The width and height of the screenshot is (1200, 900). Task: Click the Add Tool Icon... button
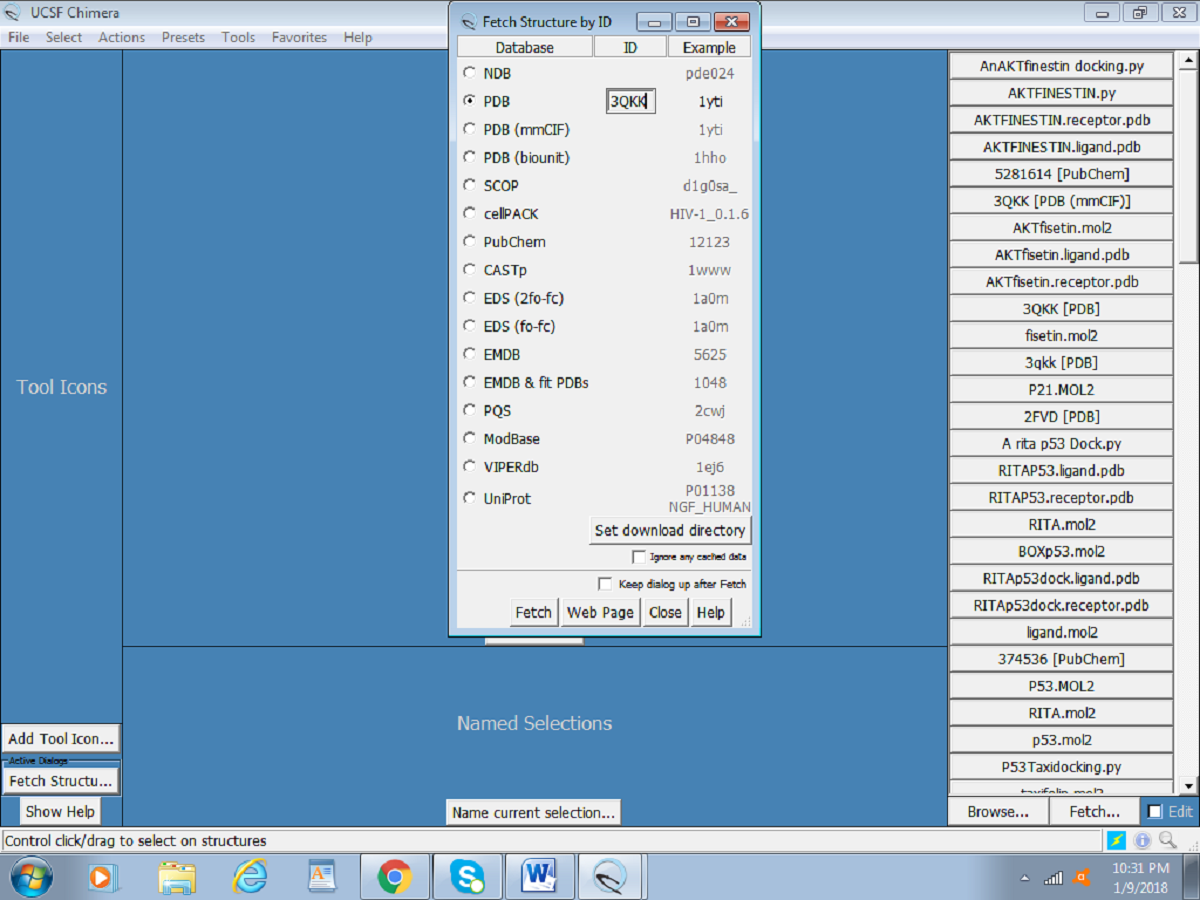pos(61,739)
